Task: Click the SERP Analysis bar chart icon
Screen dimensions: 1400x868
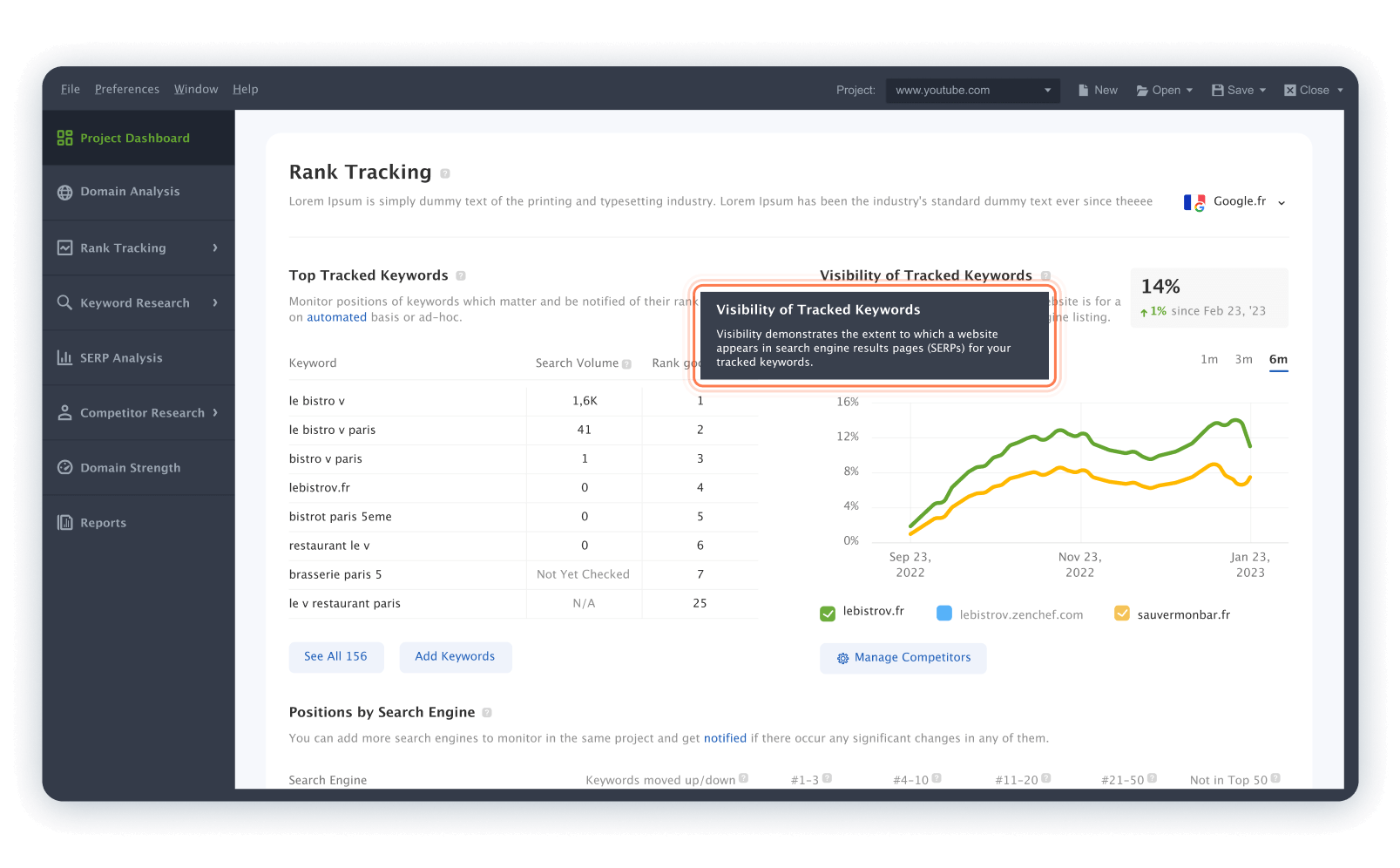Action: [x=64, y=357]
